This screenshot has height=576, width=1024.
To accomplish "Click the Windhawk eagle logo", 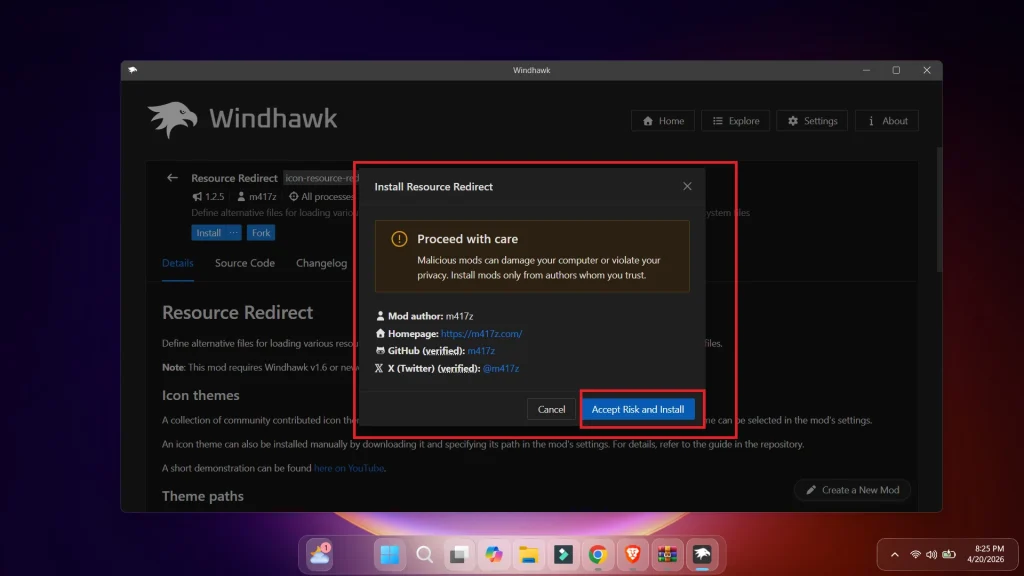I will 172,119.
